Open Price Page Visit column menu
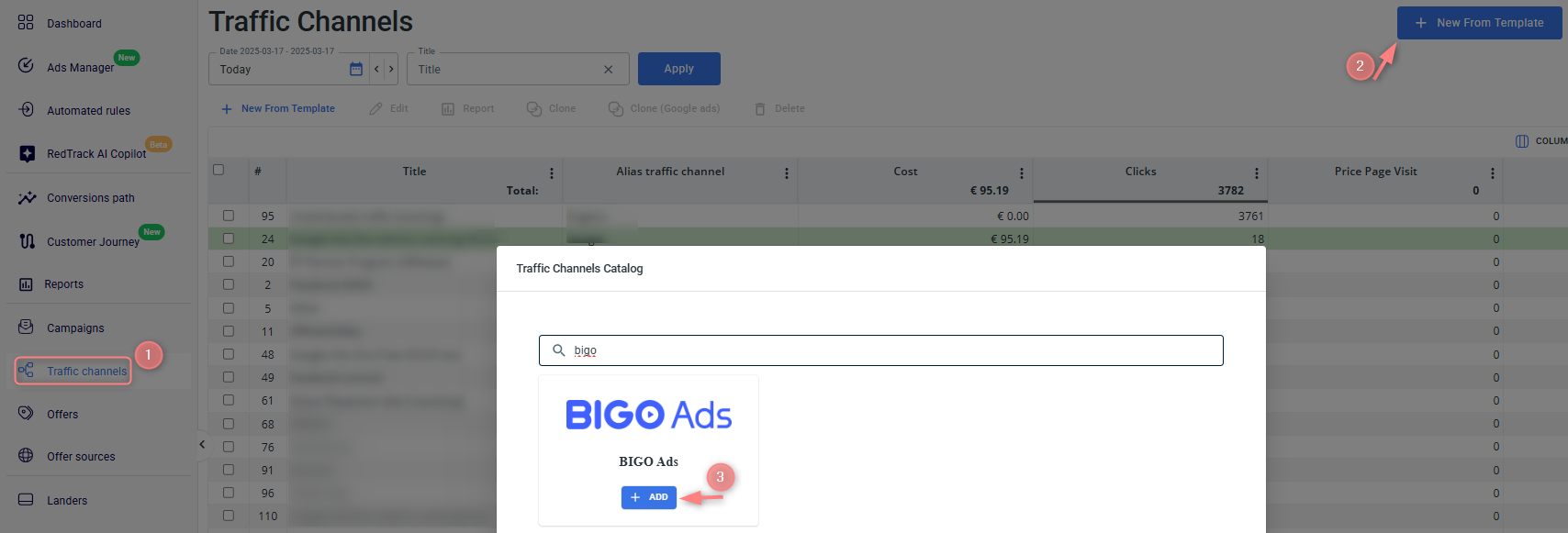The height and width of the screenshot is (533, 1568). (1493, 173)
